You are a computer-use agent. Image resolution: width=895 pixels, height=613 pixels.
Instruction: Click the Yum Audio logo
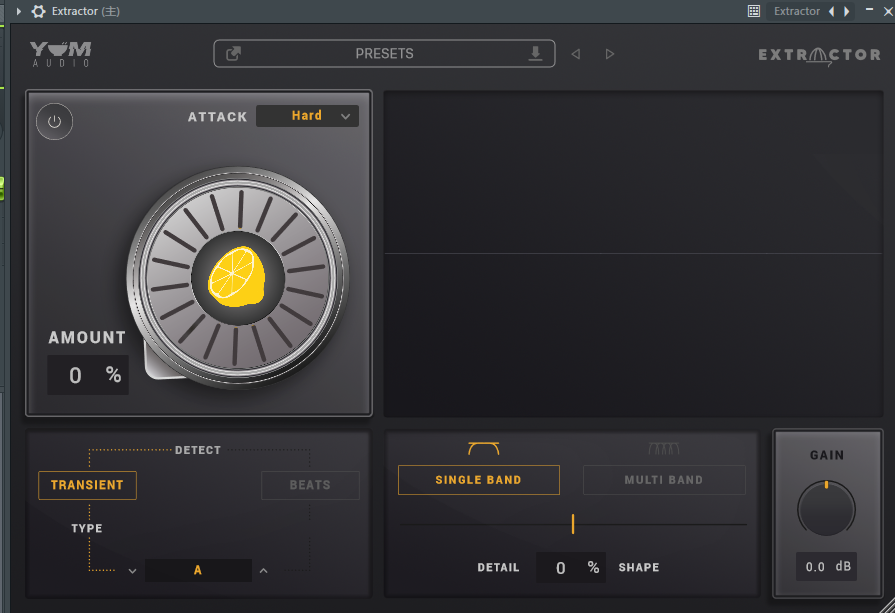click(60, 52)
